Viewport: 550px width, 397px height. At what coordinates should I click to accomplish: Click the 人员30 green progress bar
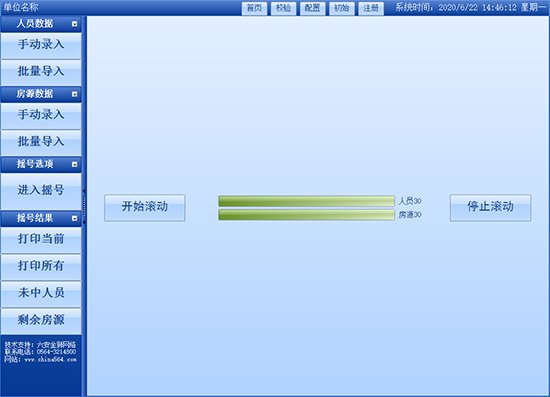point(306,201)
